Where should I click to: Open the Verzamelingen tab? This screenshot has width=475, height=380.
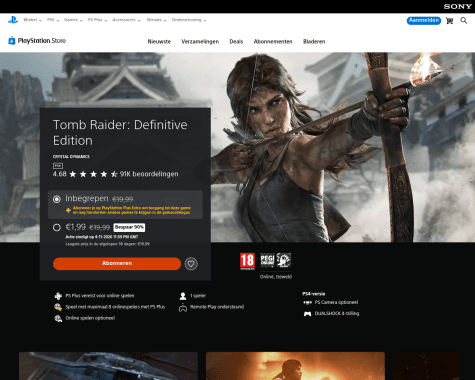pyautogui.click(x=200, y=42)
